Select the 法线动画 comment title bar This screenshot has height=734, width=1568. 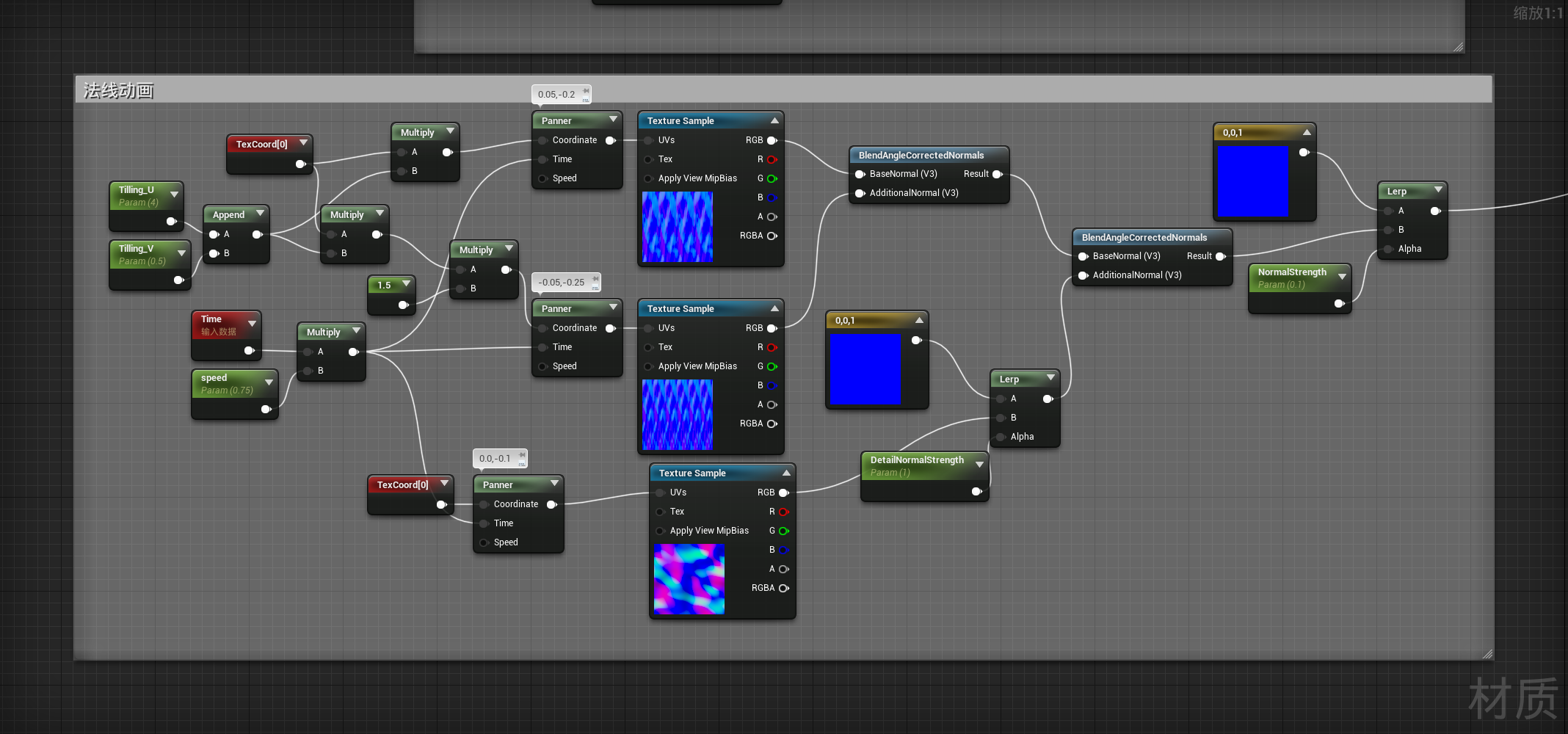pyautogui.click(x=783, y=90)
